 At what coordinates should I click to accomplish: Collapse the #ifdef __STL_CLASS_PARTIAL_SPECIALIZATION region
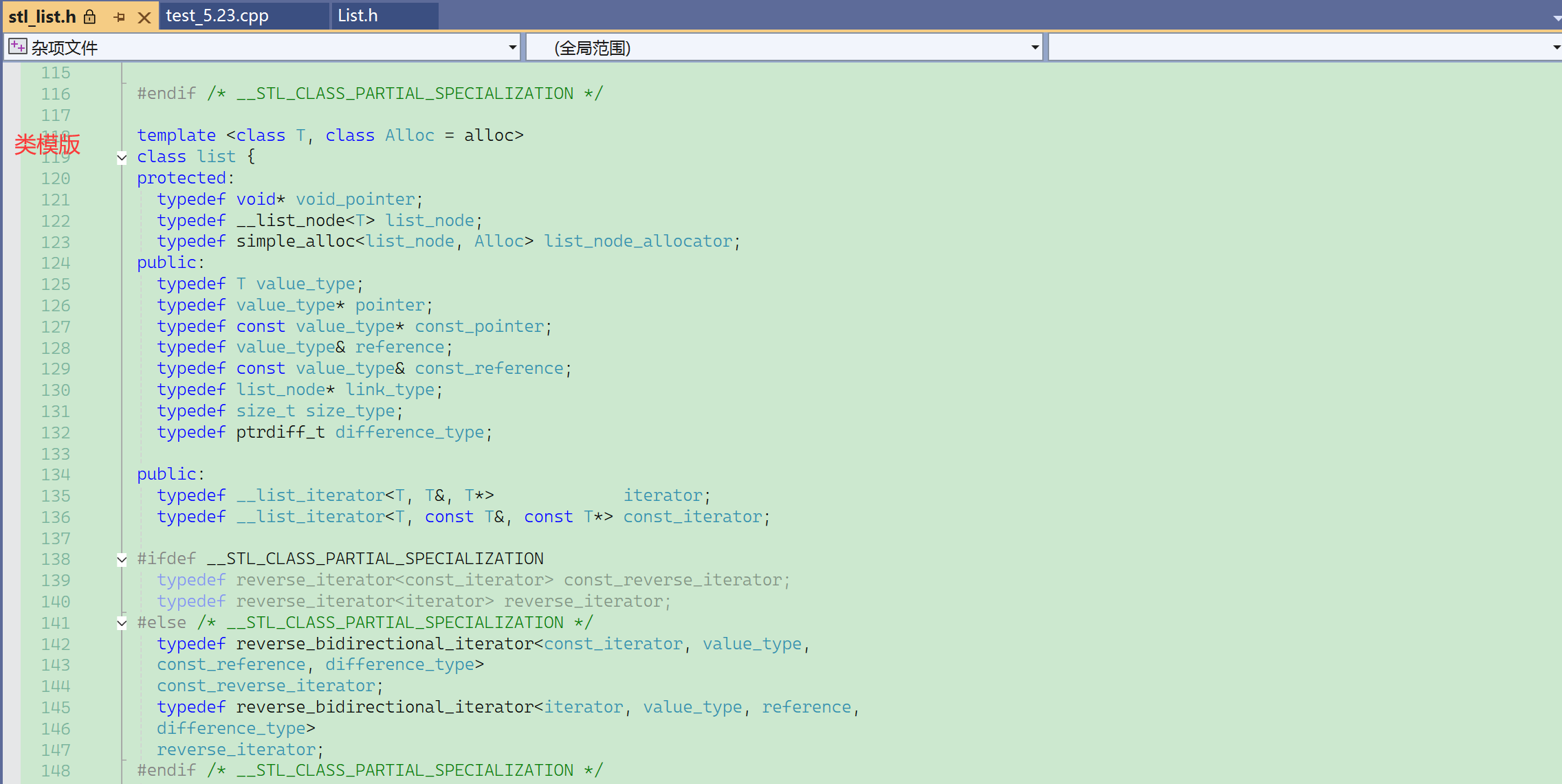[x=122, y=559]
